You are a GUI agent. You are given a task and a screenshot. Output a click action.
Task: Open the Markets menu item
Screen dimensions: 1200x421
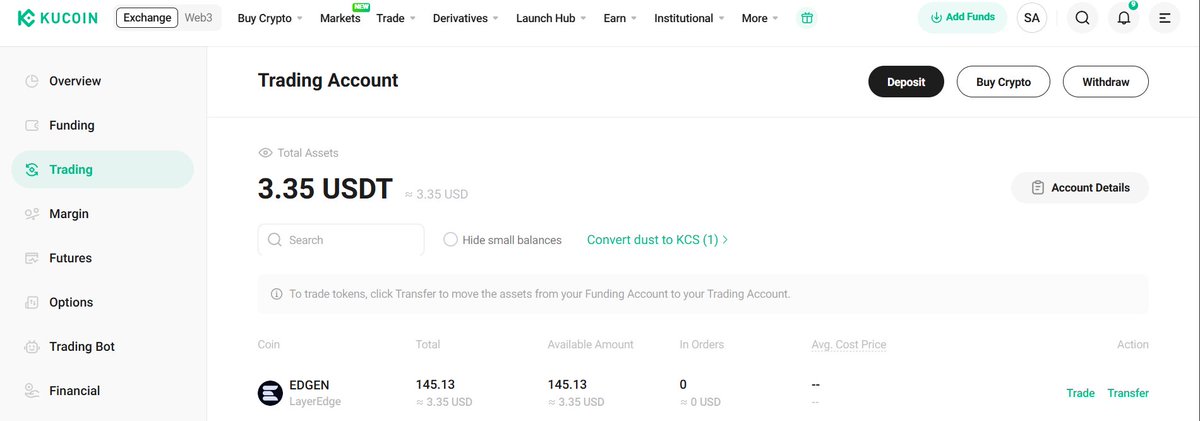click(340, 18)
